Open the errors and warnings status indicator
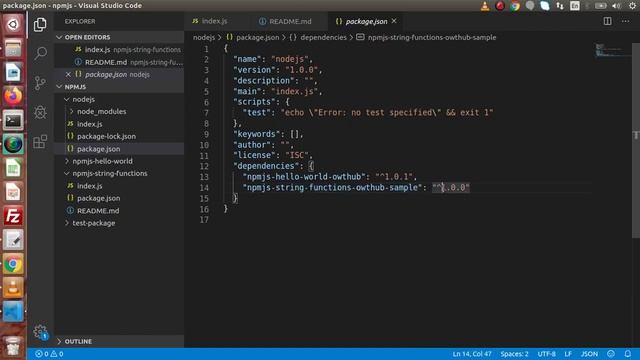This screenshot has height=360, width=640. pyautogui.click(x=49, y=354)
